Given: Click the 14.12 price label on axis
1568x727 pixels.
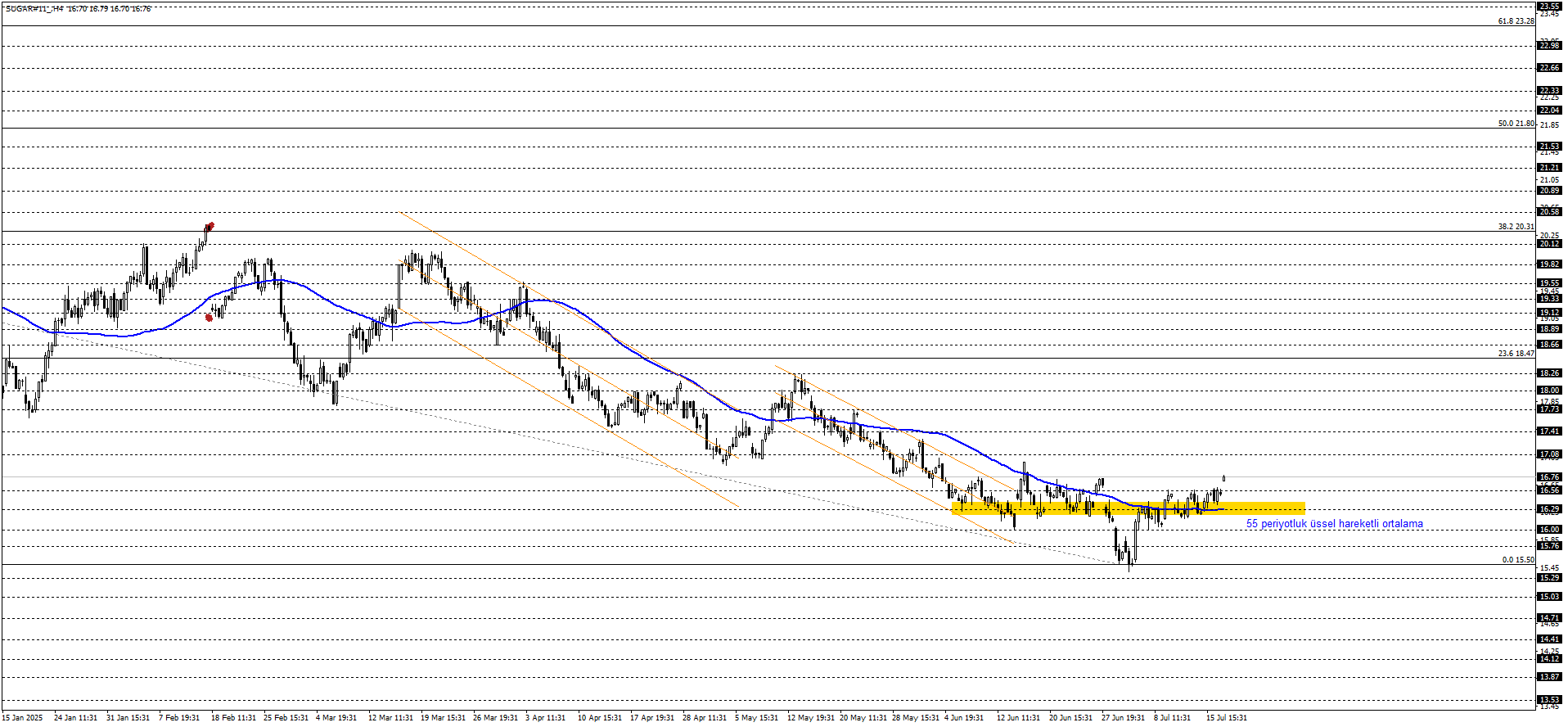Looking at the screenshot, I should (1549, 659).
